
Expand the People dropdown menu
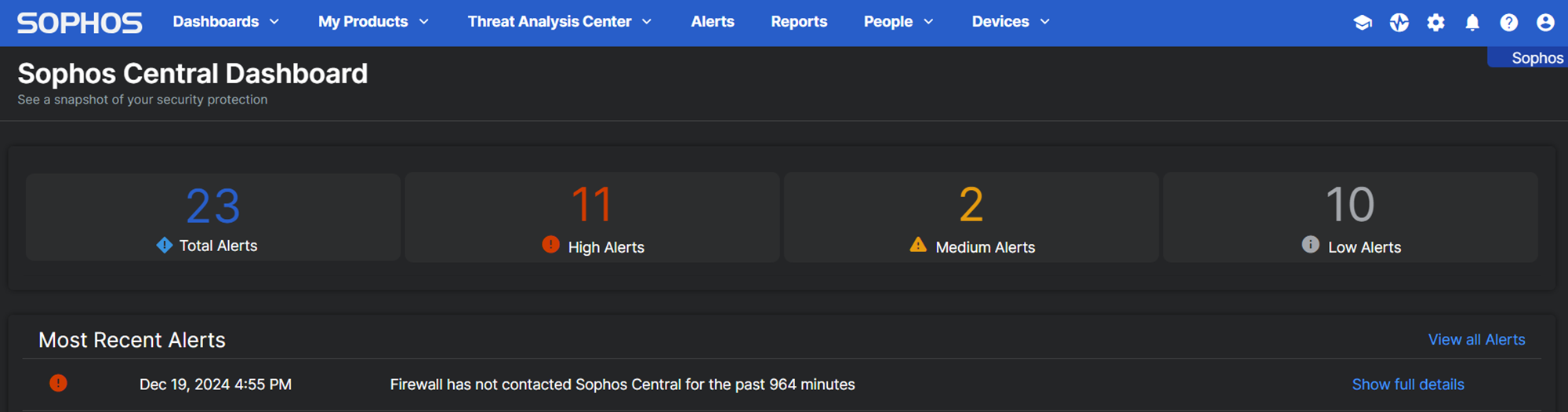pyautogui.click(x=898, y=22)
